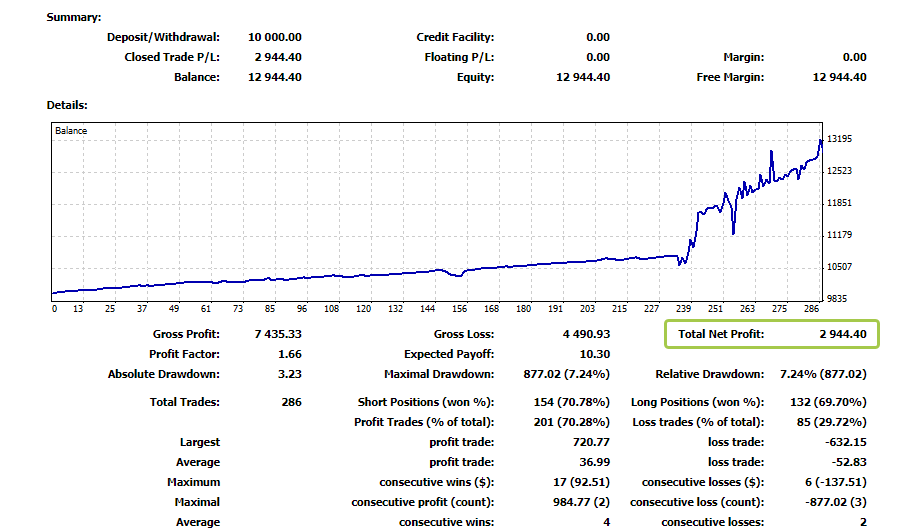
Task: Select the Equity value 12 944.40
Action: [x=583, y=77]
